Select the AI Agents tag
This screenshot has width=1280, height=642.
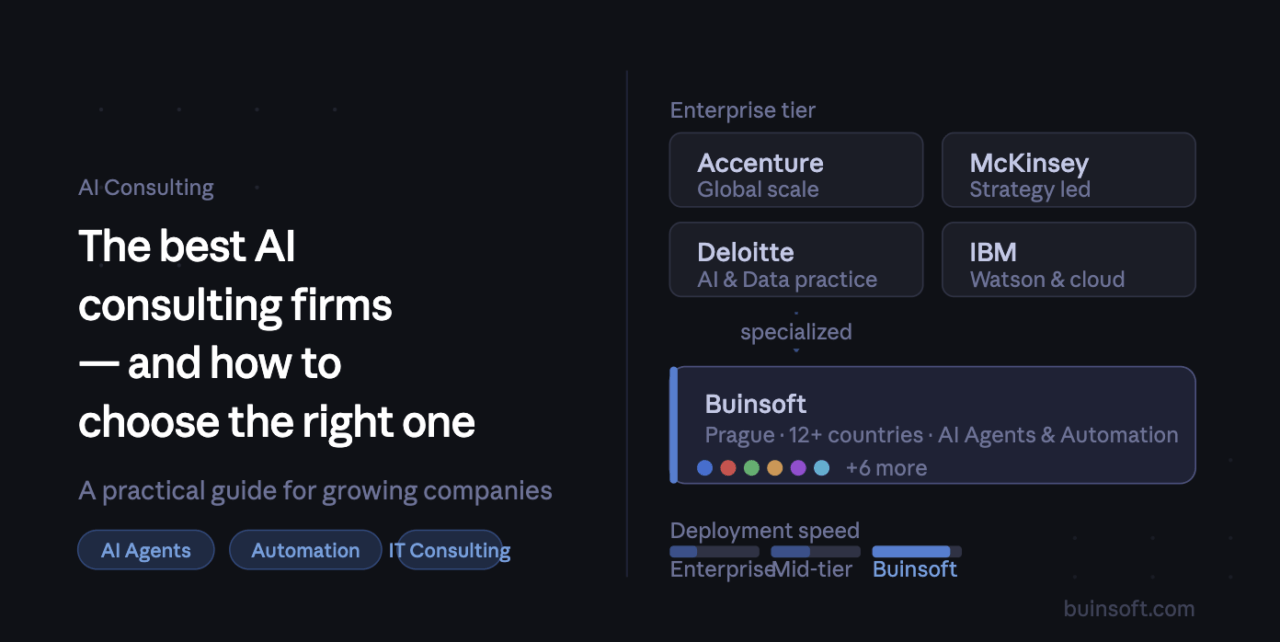coord(146,550)
